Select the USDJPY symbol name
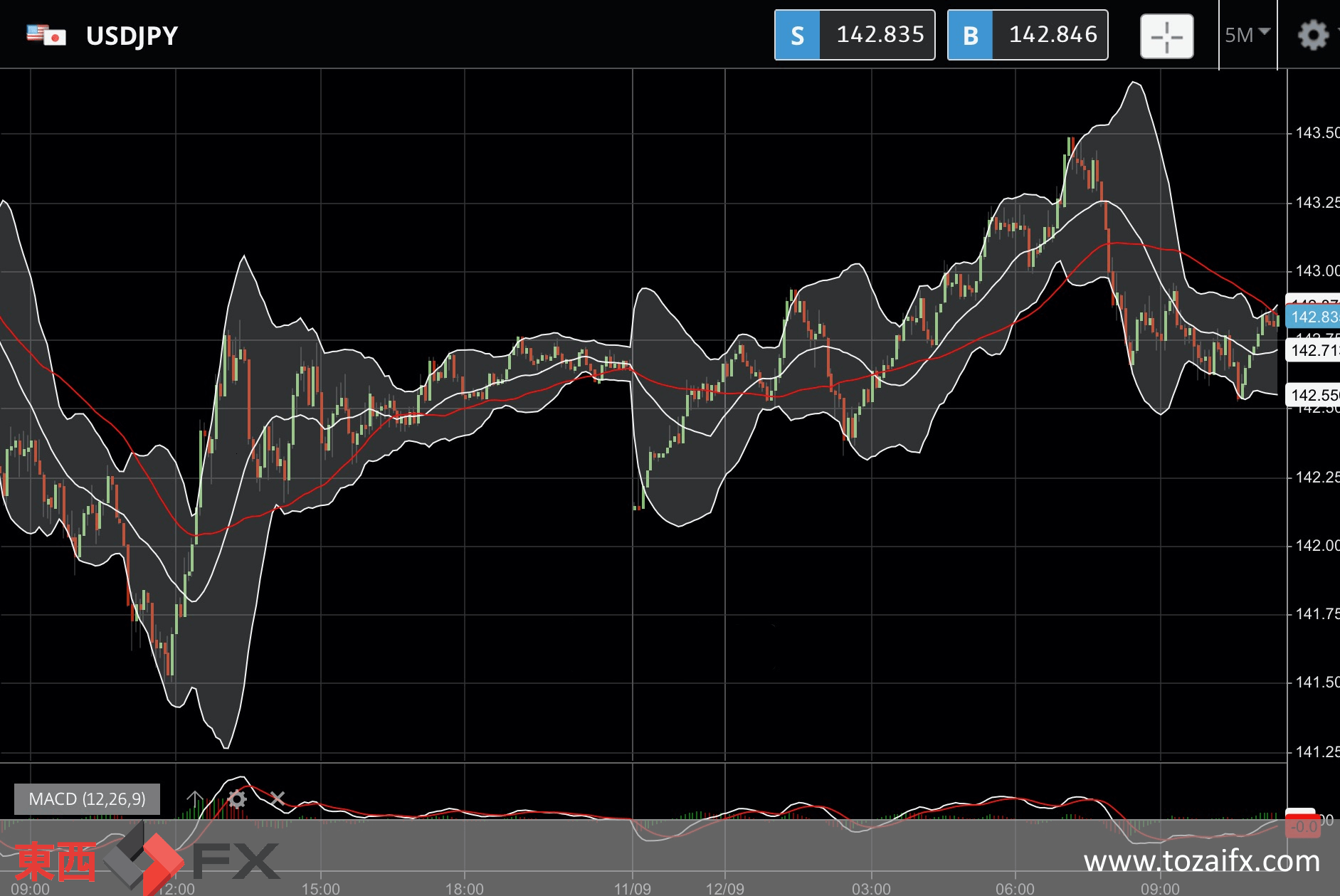This screenshot has height=896, width=1340. [132, 36]
